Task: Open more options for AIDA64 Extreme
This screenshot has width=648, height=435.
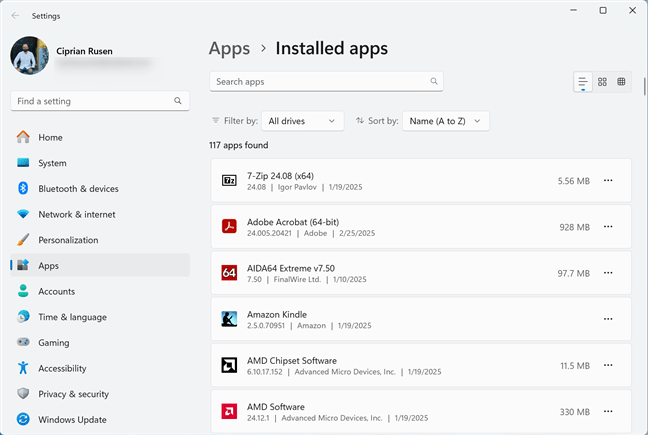Action: coord(608,273)
